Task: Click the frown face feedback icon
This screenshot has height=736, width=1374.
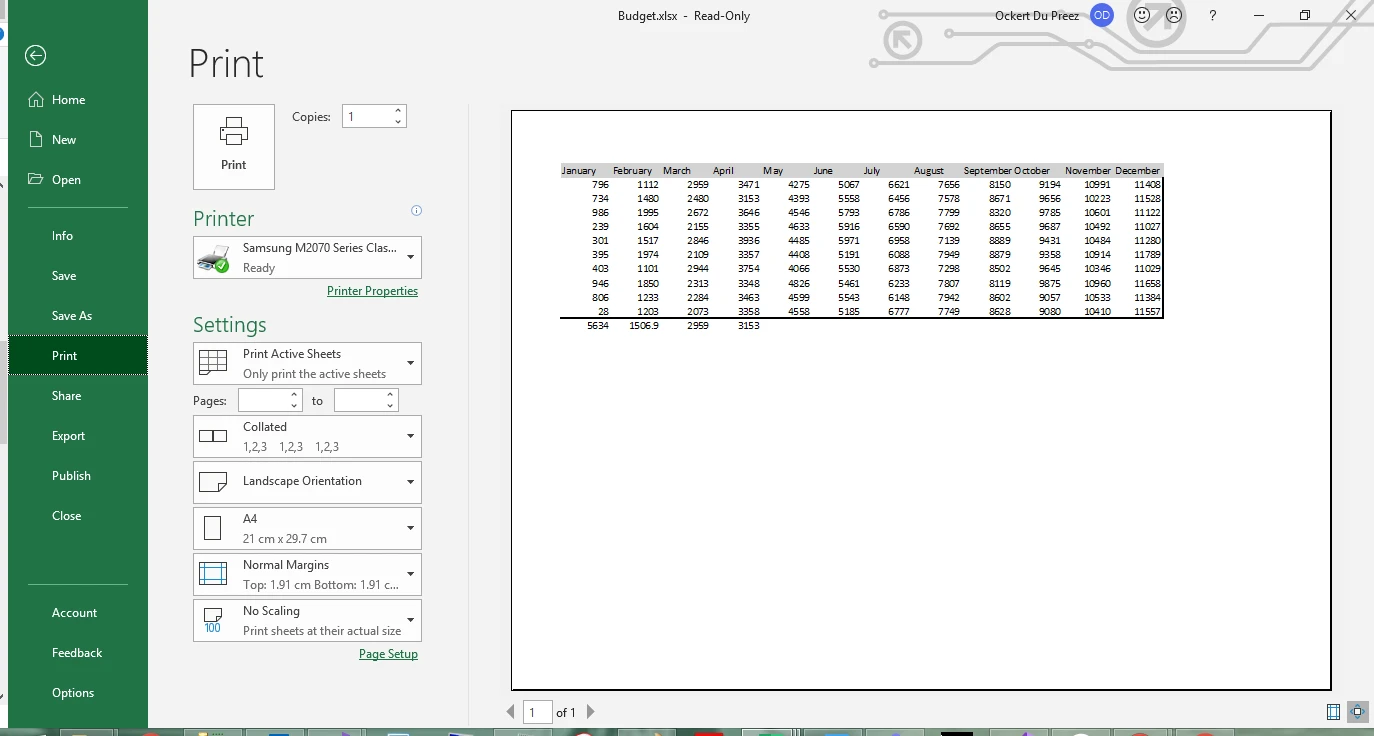Action: pos(1174,16)
